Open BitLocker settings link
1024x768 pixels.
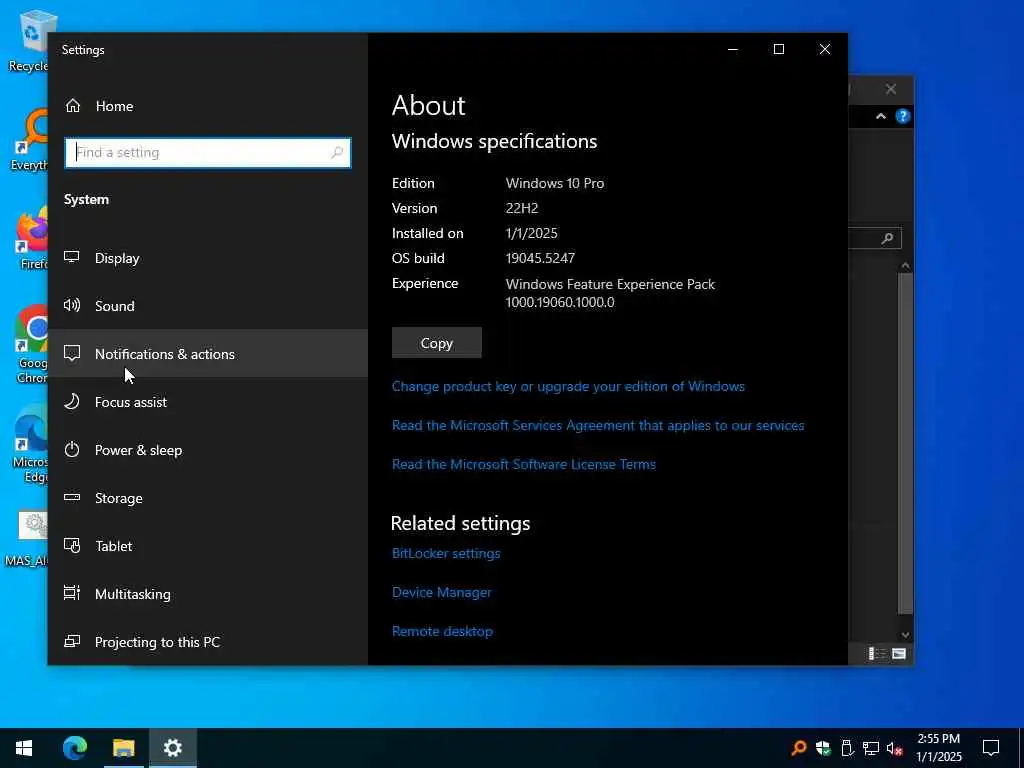coord(446,553)
